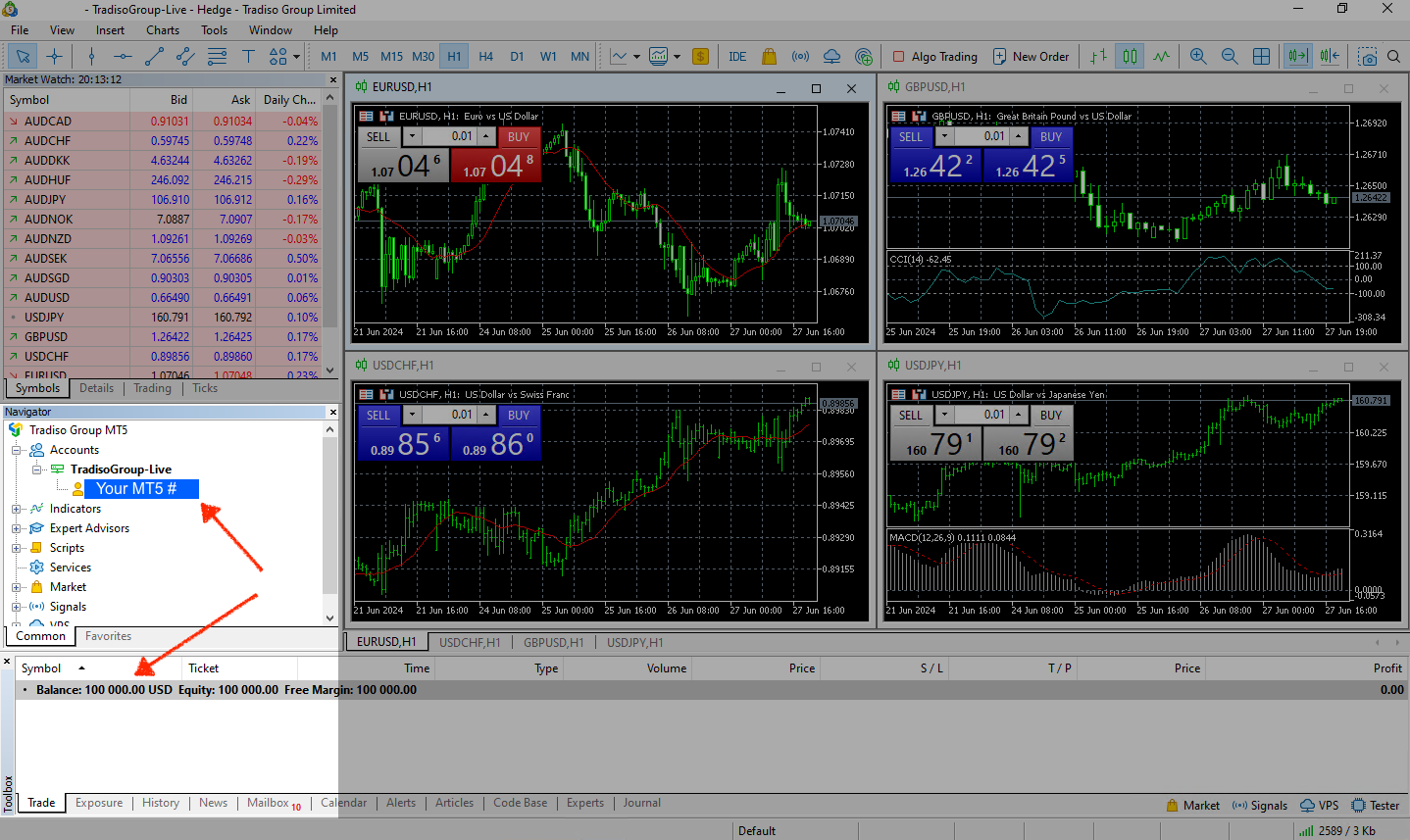Click BUY on EURUSD chart panel
Image resolution: width=1410 pixels, height=840 pixels.
tap(519, 137)
